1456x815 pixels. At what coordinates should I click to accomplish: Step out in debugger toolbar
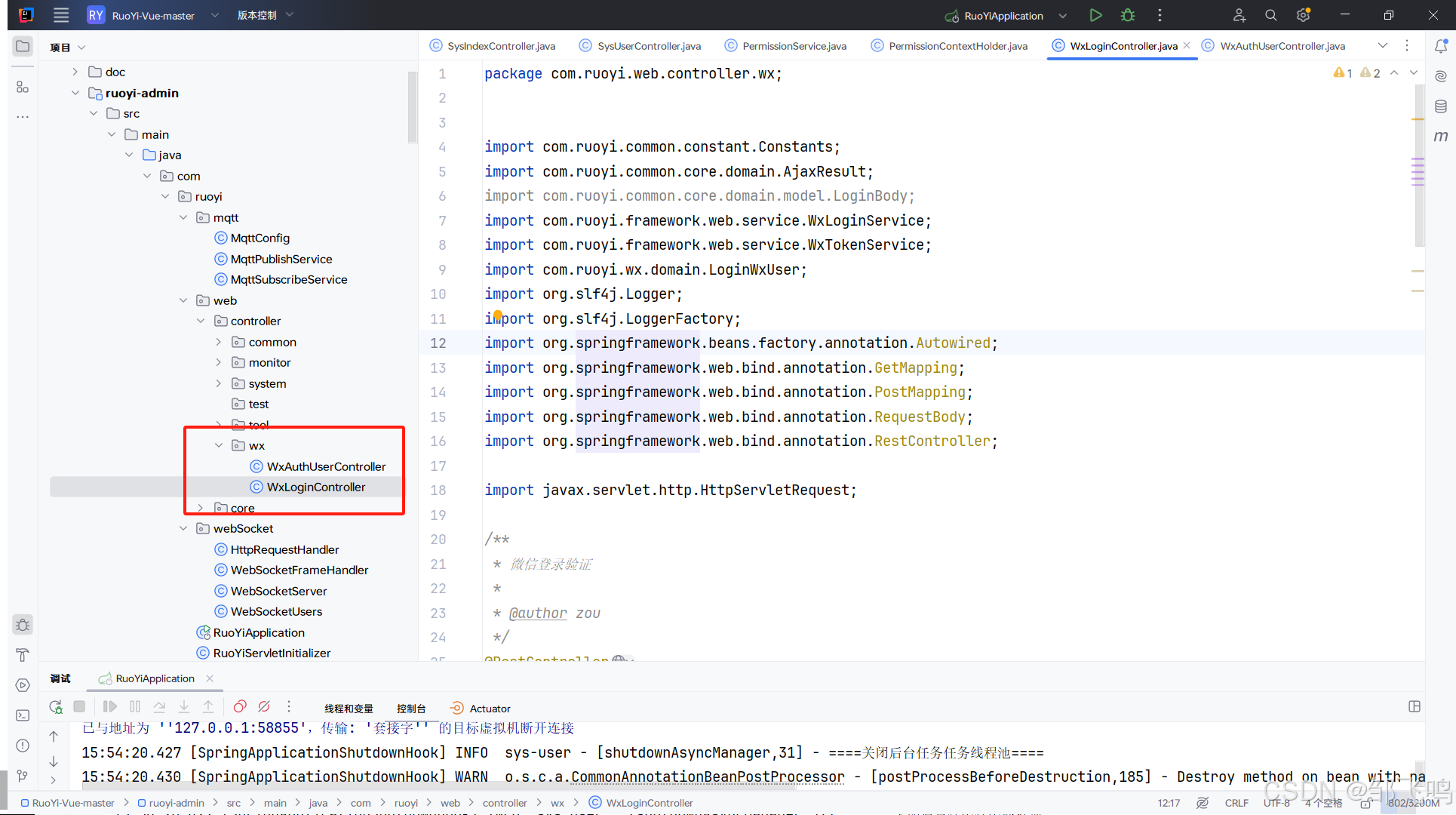click(208, 707)
